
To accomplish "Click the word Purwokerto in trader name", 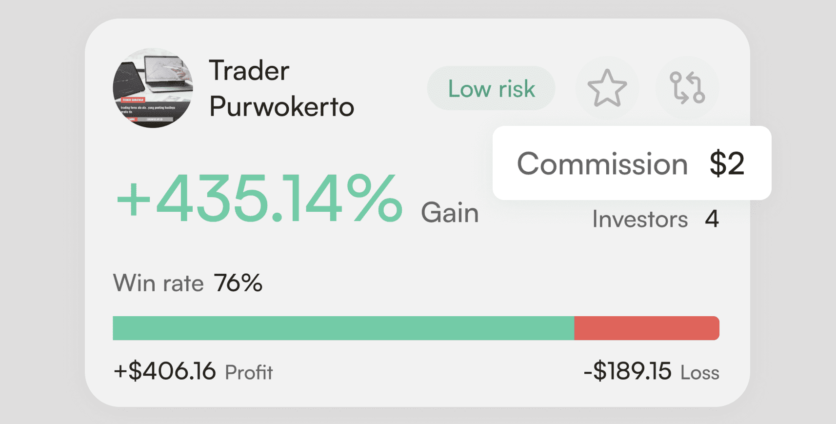I will 281,106.
